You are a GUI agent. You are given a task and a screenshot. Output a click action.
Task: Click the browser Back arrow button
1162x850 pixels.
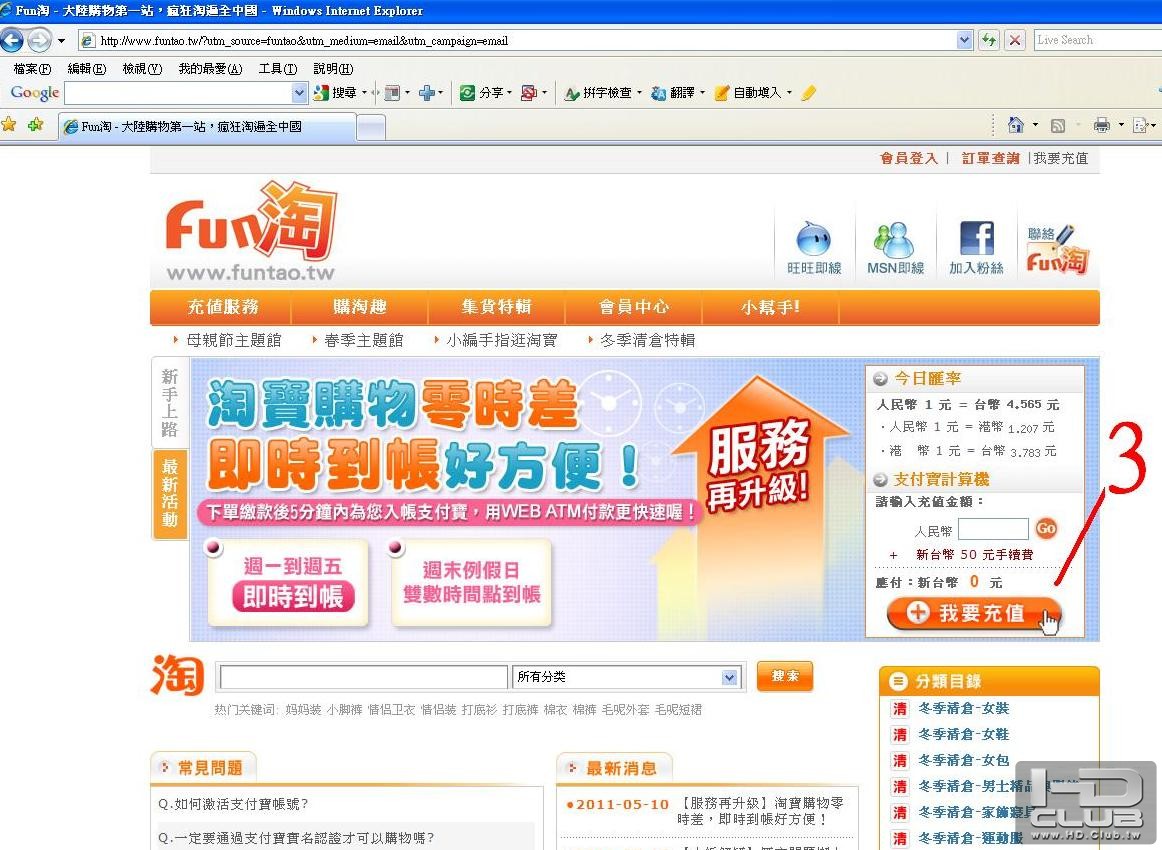coord(12,40)
